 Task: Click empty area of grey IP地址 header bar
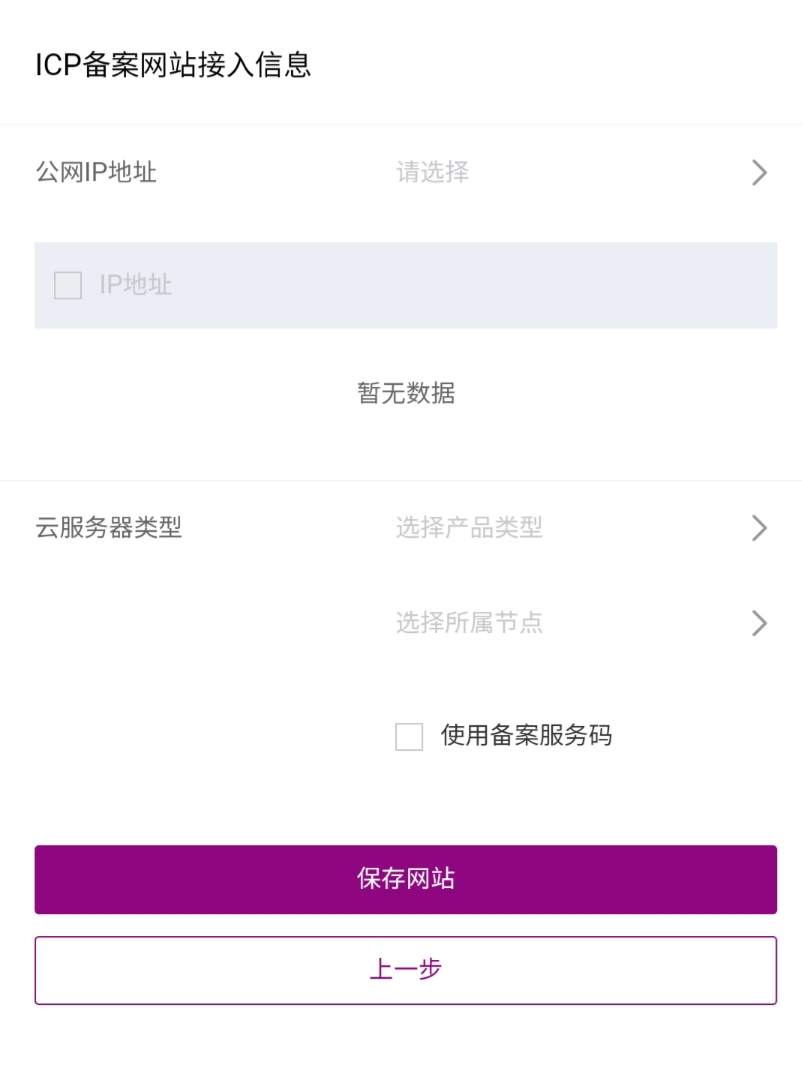[500, 286]
